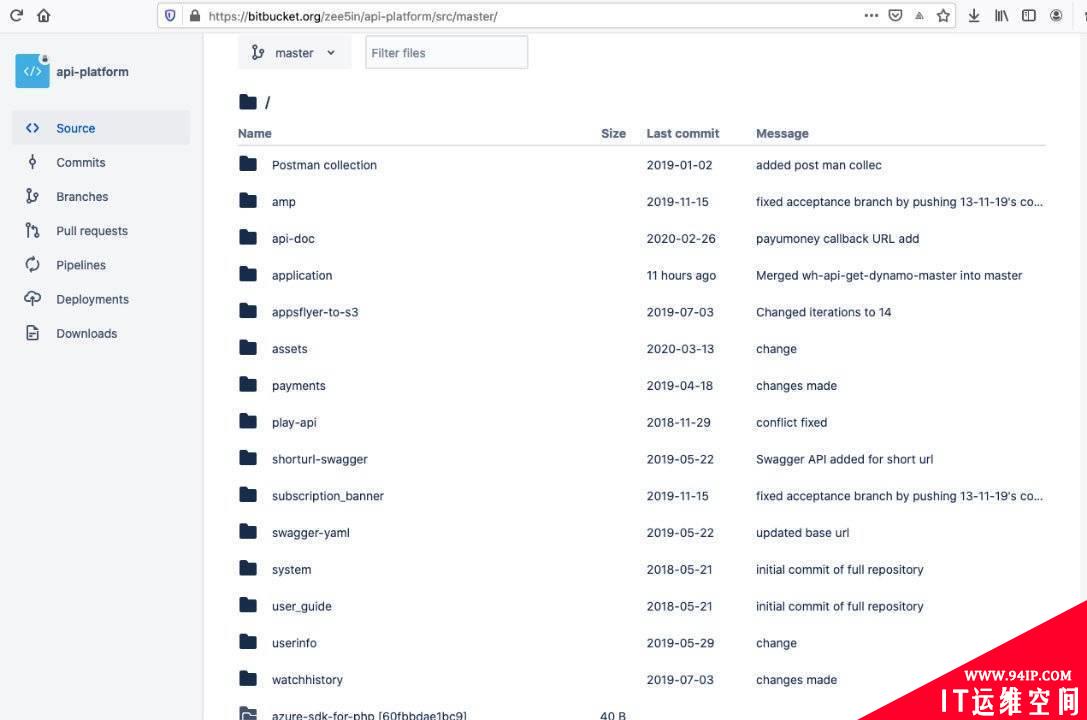Open the 'conflict fixed' commit message
1087x720 pixels.
pyautogui.click(x=791, y=422)
